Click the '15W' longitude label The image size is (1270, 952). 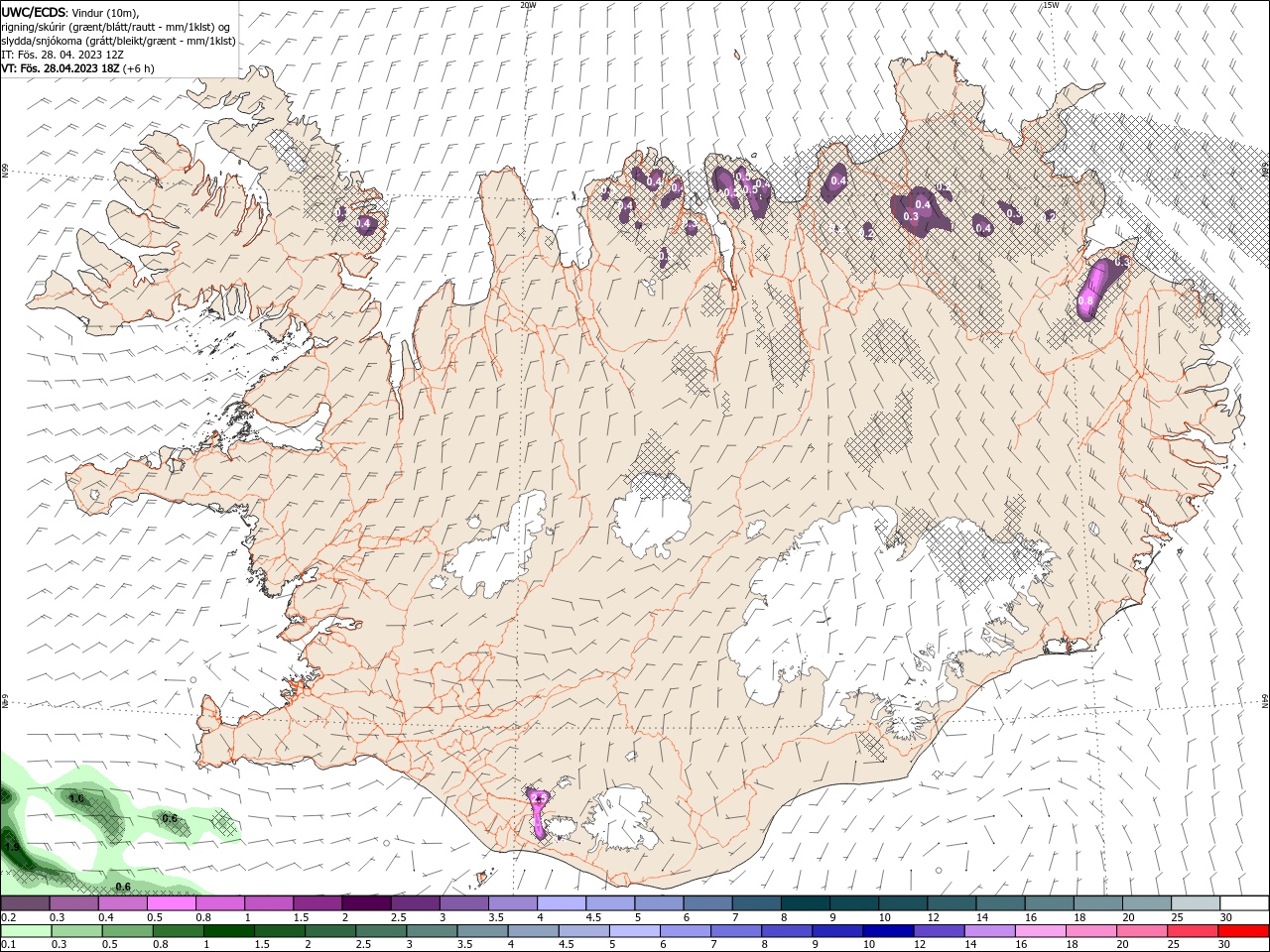pyautogui.click(x=1051, y=5)
